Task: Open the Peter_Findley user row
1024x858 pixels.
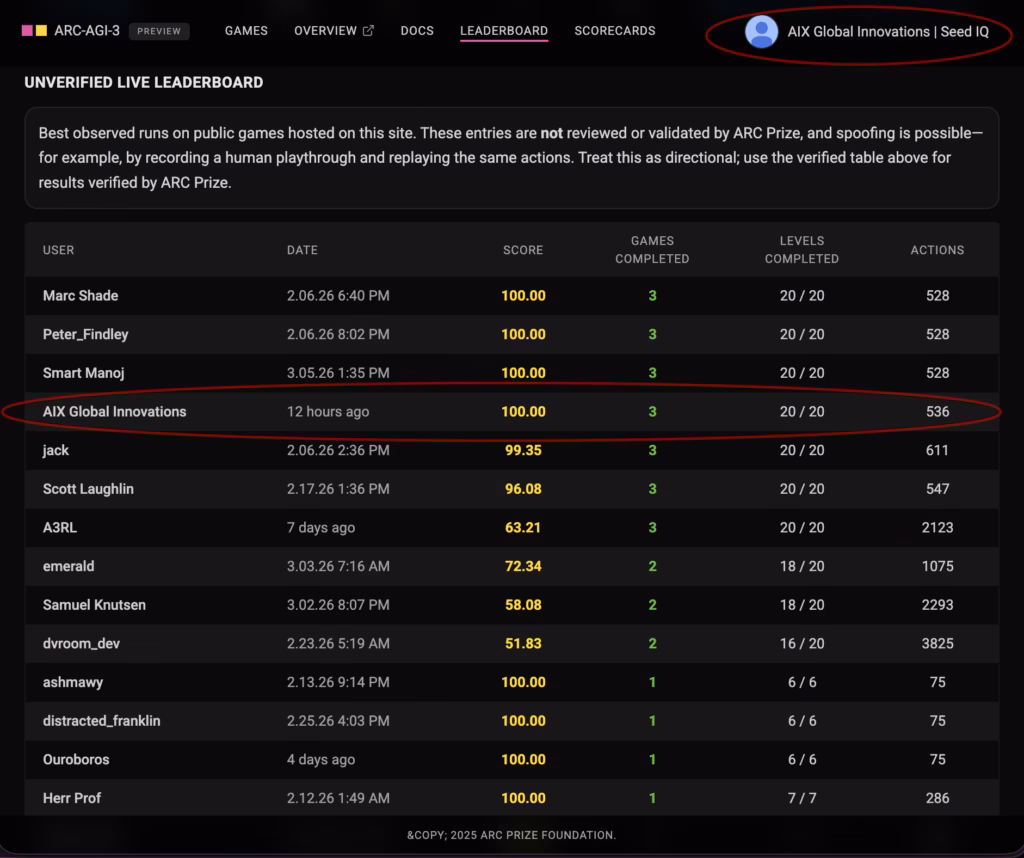Action: [86, 334]
